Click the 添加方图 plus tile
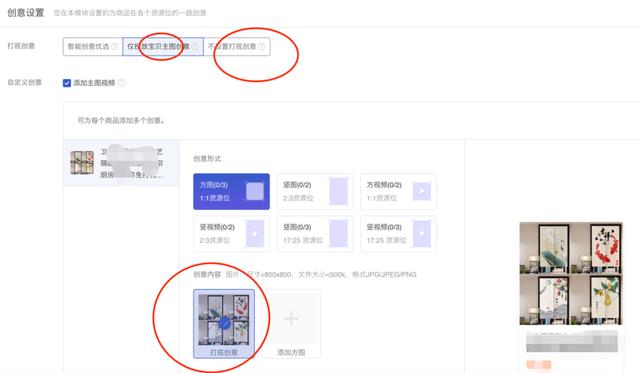Image resolution: width=640 pixels, height=373 pixels. point(291,324)
